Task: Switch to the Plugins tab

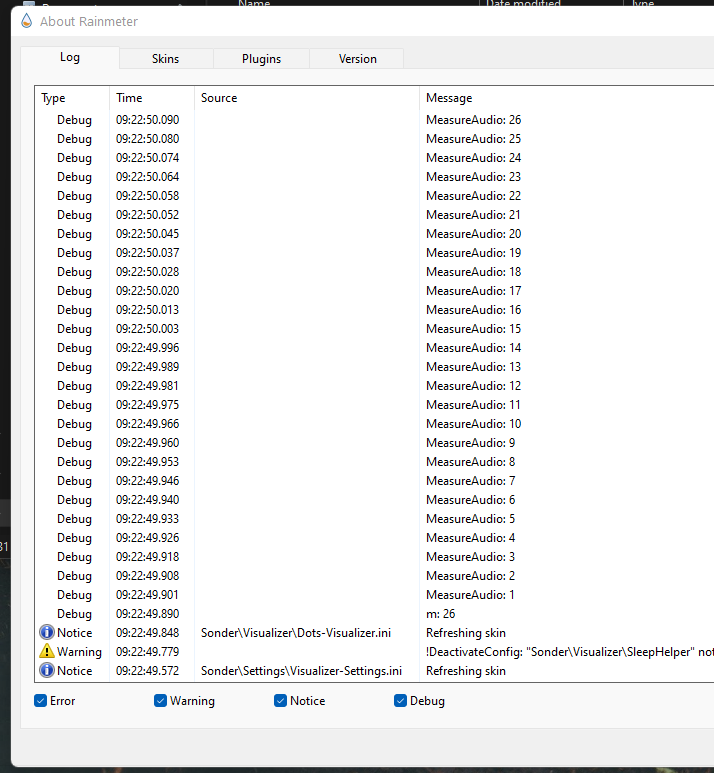Action: coord(261,59)
